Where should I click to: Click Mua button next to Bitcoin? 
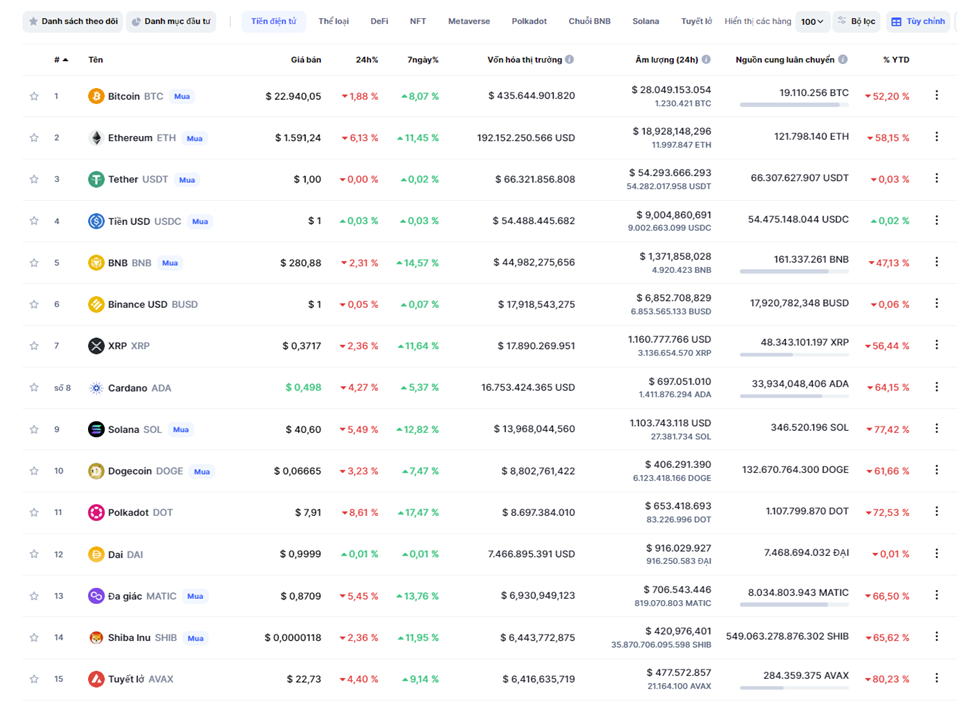coord(182,96)
